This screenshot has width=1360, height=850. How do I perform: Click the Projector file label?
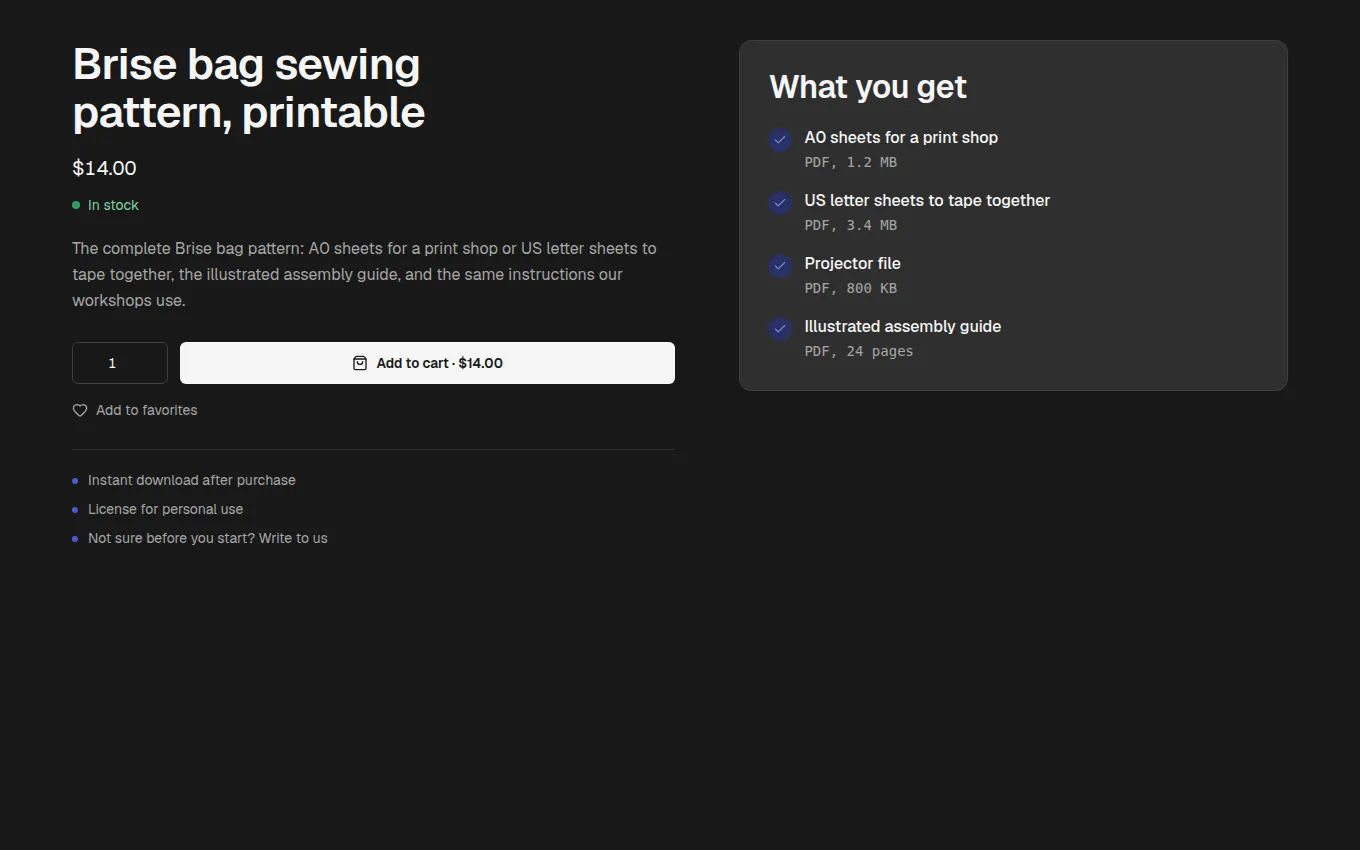tap(853, 263)
